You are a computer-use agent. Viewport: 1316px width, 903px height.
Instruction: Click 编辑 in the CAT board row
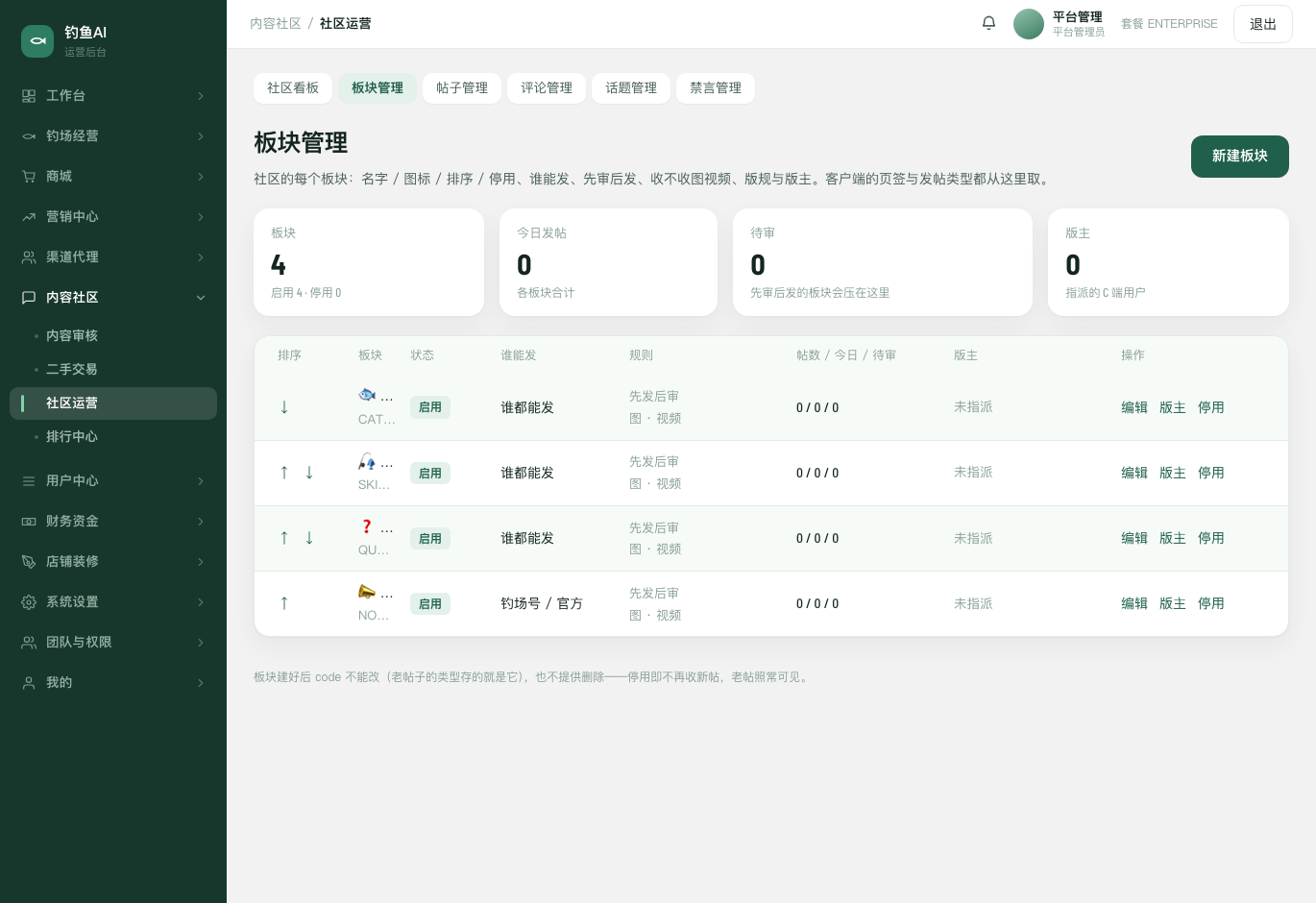coord(1134,407)
